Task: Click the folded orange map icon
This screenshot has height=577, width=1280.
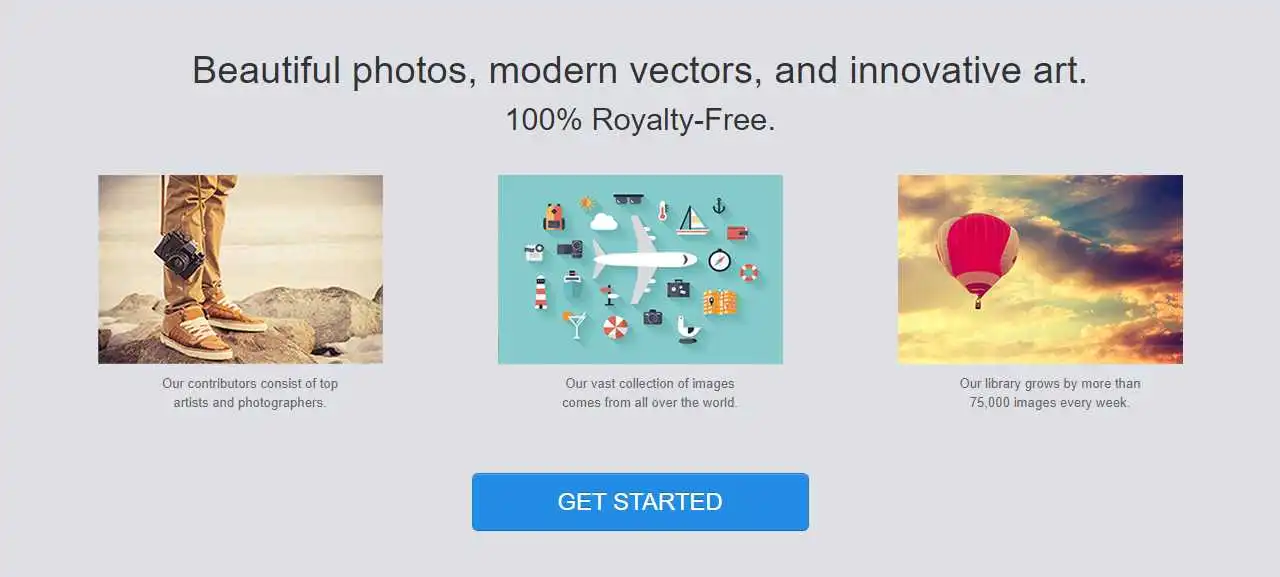Action: pyautogui.click(x=720, y=302)
